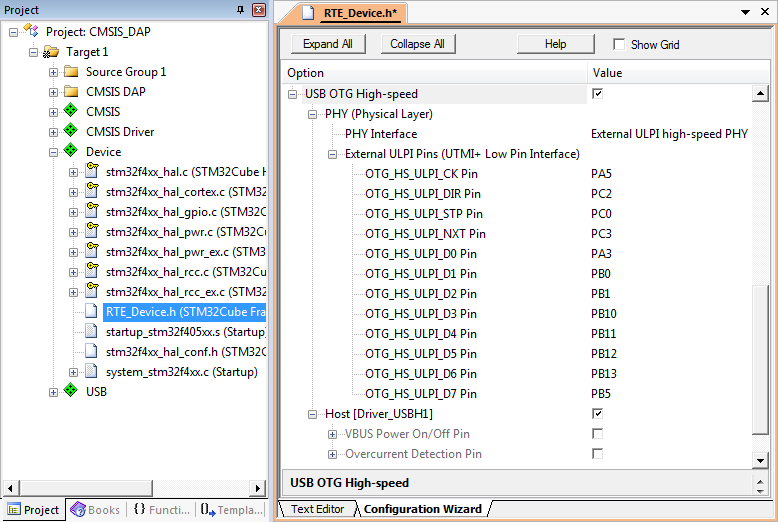The height and width of the screenshot is (522, 778).
Task: Select the PA5 value for ULPI_CK Pin
Action: pyautogui.click(x=601, y=174)
